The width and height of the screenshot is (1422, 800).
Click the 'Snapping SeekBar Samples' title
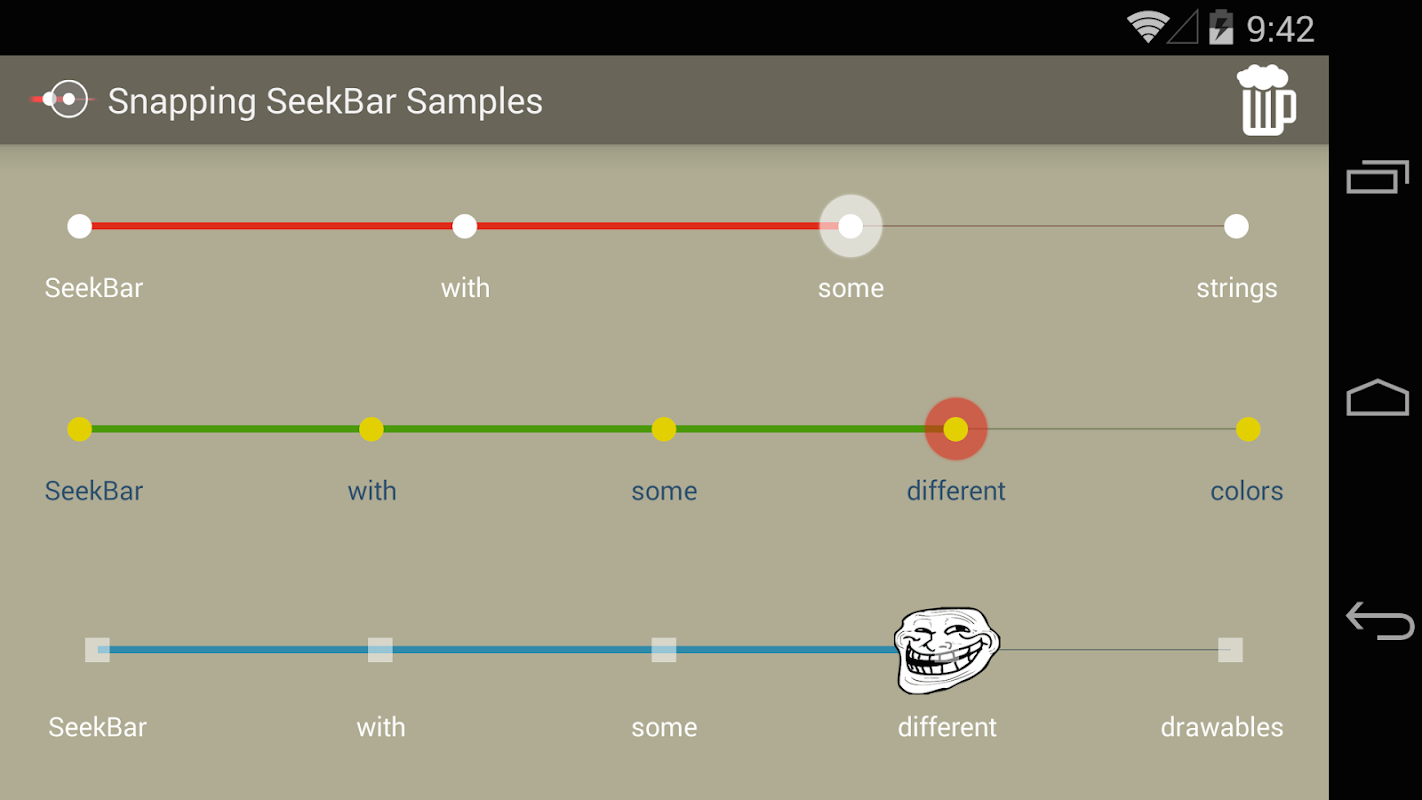[325, 101]
